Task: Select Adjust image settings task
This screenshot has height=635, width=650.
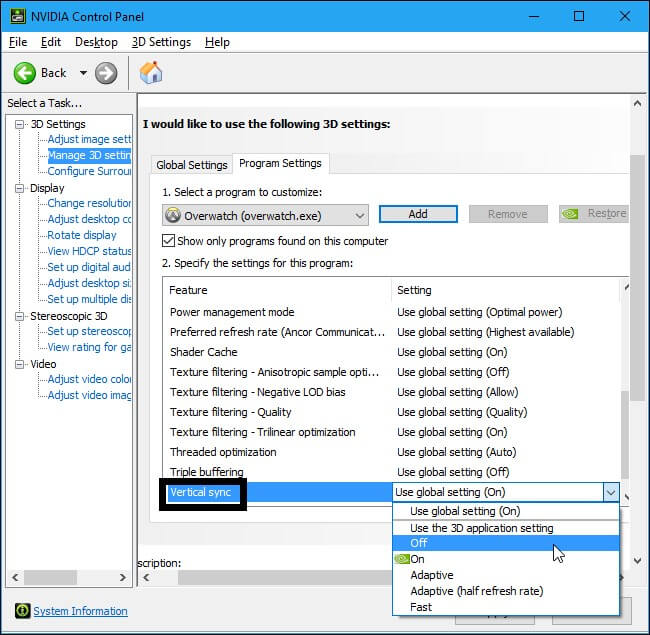Action: (89, 139)
